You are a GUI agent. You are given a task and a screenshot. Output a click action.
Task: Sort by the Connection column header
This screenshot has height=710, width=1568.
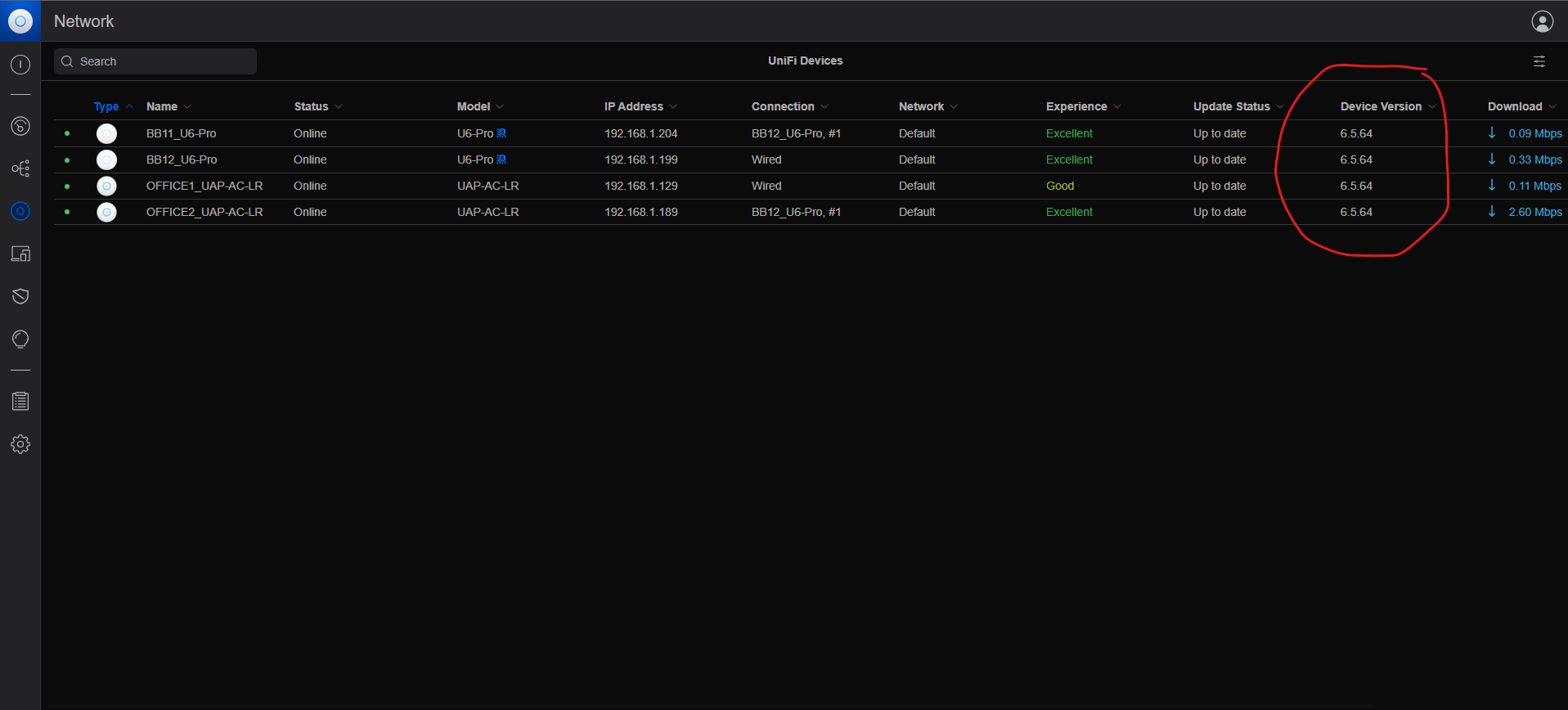coord(789,106)
